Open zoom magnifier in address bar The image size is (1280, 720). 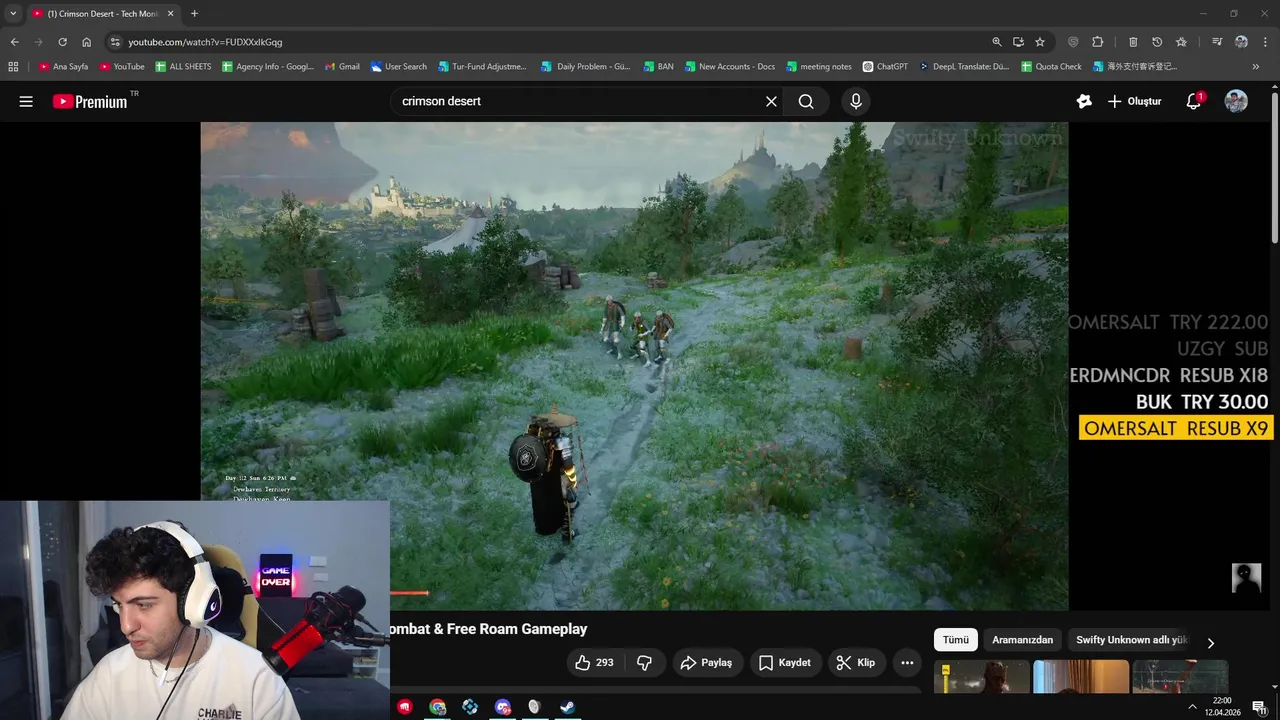(996, 42)
